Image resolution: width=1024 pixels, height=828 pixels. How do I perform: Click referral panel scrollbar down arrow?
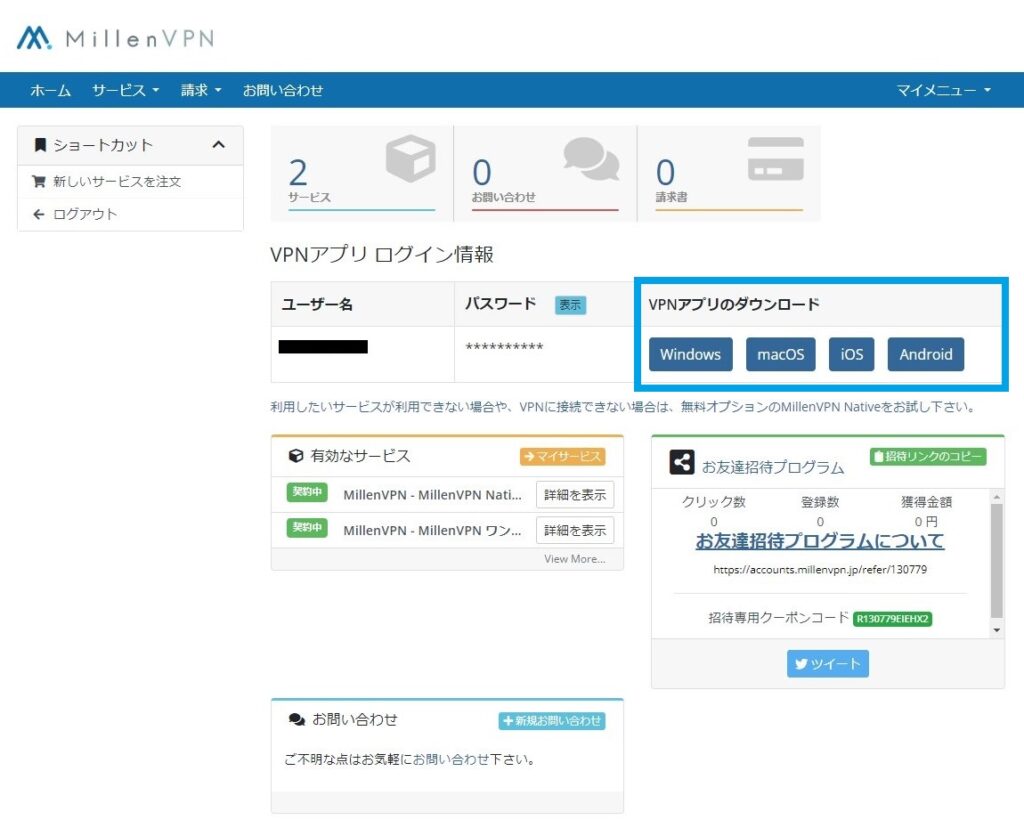[997, 630]
